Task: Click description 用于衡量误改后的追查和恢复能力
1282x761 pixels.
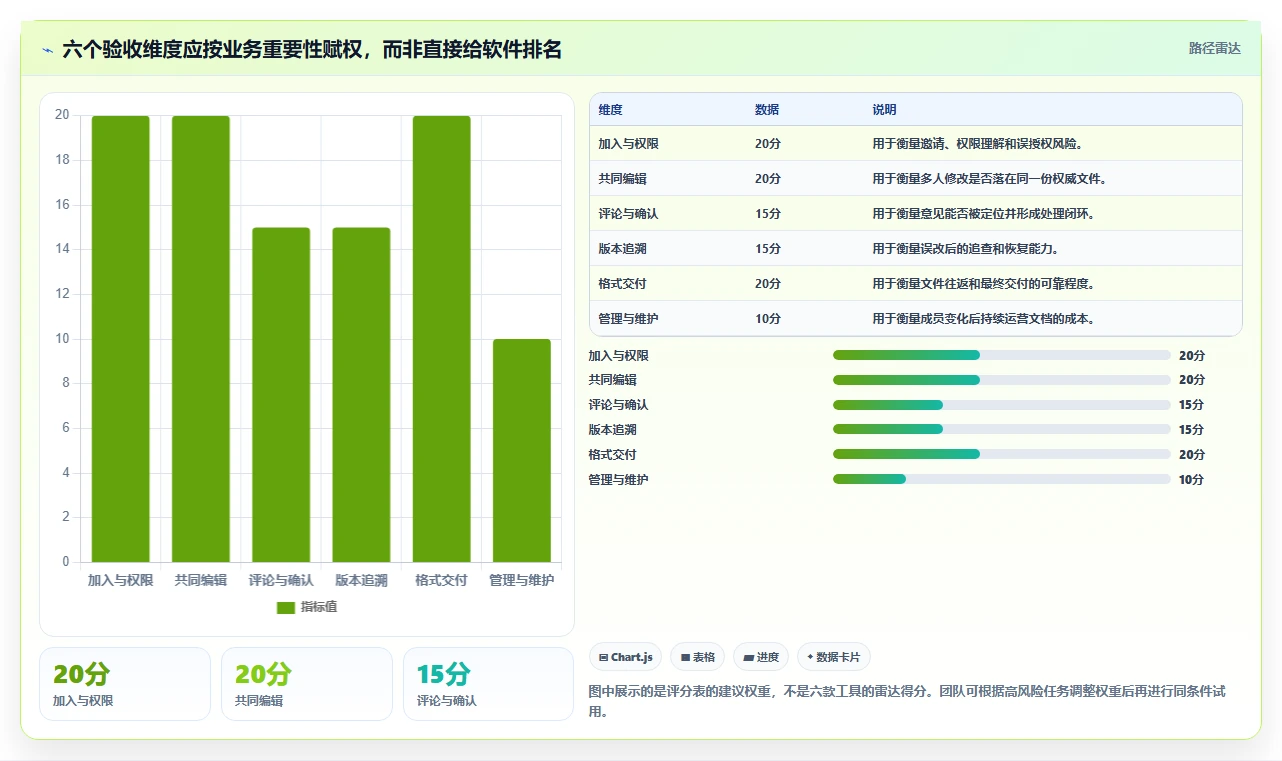Action: pos(965,249)
